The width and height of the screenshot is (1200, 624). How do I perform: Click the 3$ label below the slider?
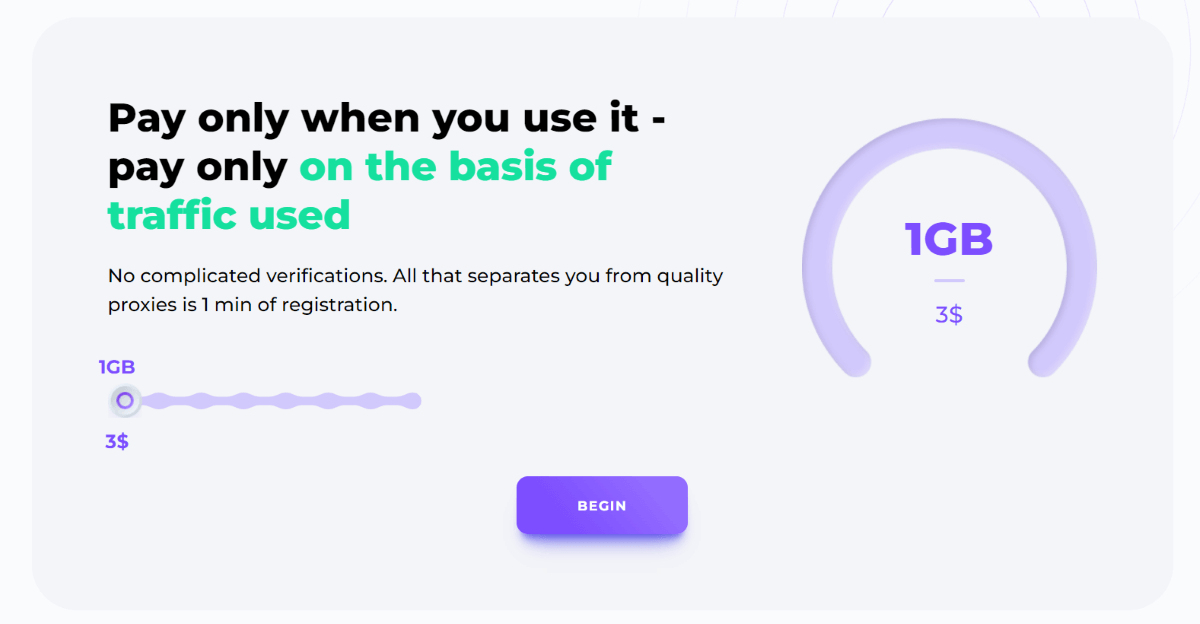click(117, 441)
